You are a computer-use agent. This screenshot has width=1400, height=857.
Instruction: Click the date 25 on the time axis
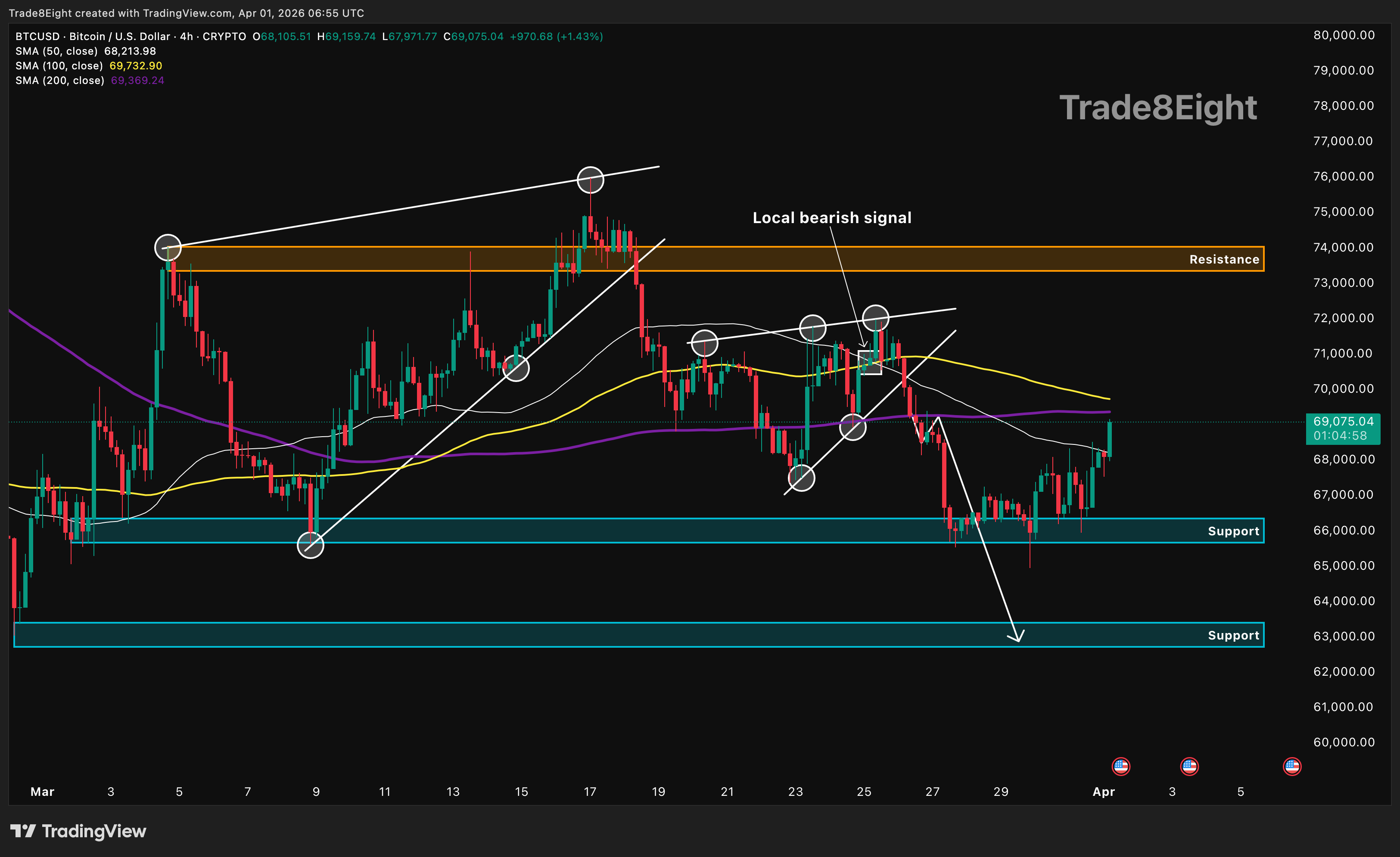[864, 792]
